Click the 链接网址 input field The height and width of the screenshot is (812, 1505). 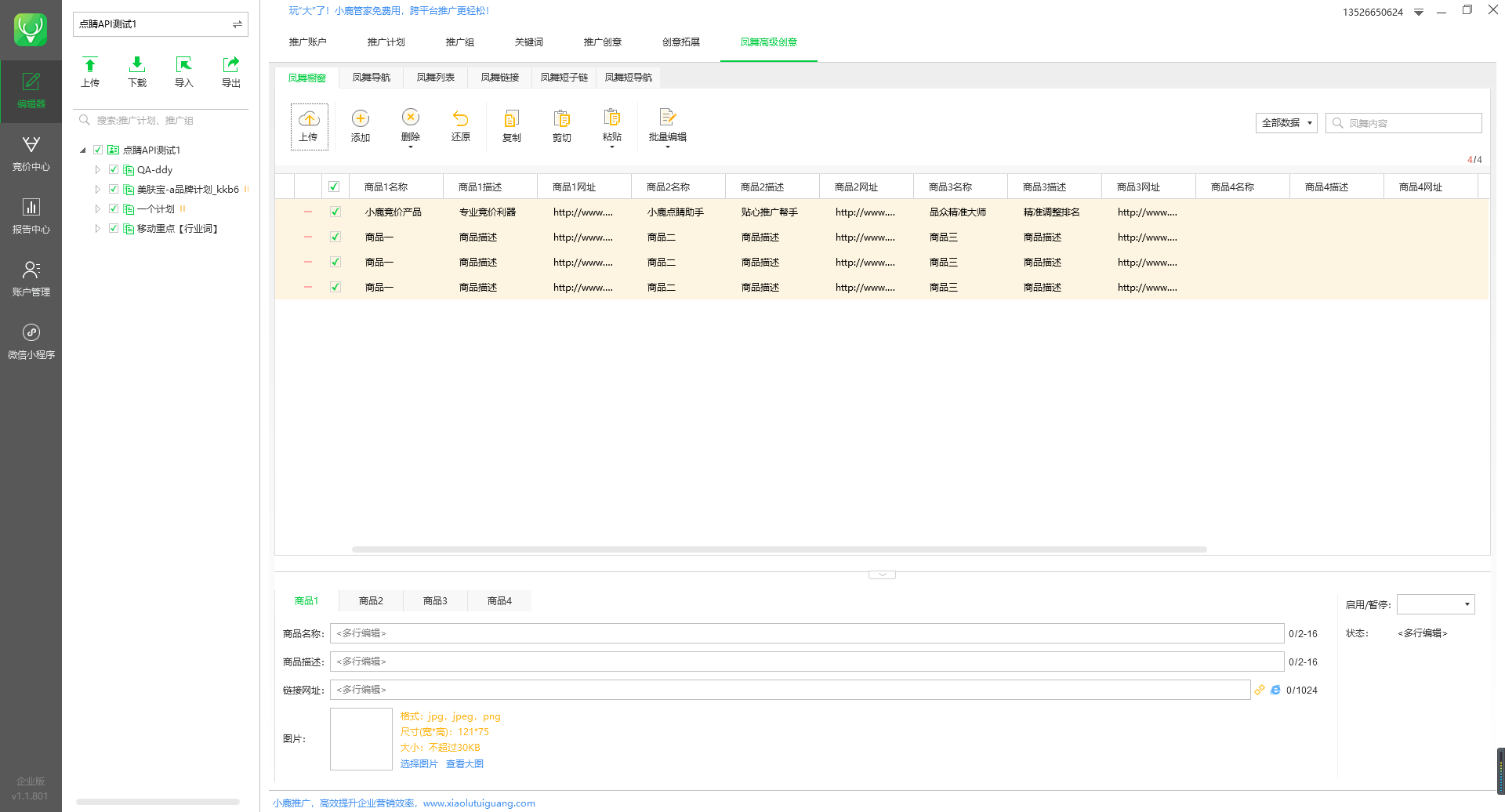point(790,690)
